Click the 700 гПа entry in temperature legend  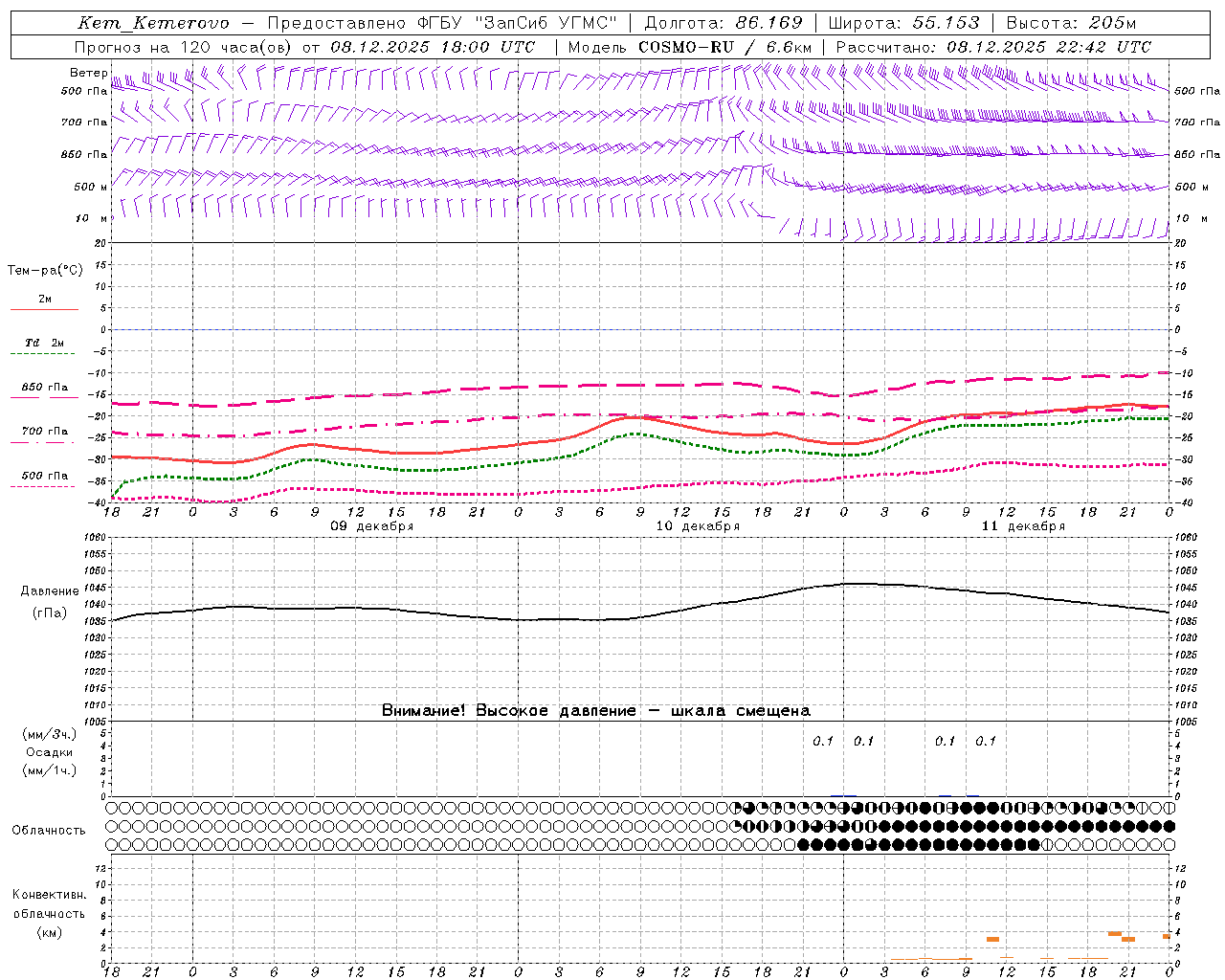(44, 436)
